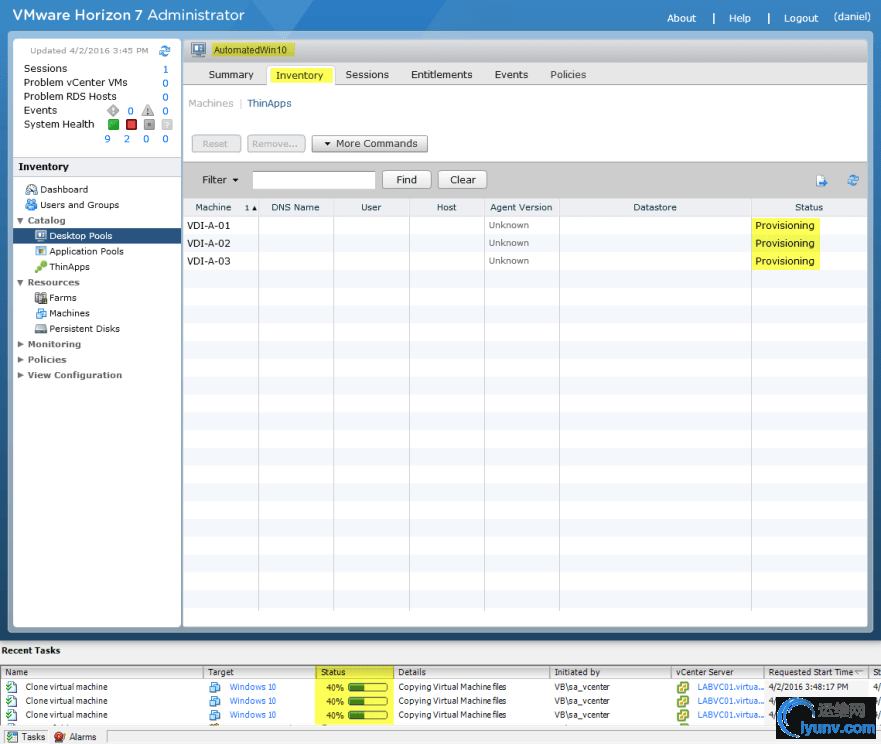Open the Entitlements tab
Screen dimensions: 881x744
[442, 75]
